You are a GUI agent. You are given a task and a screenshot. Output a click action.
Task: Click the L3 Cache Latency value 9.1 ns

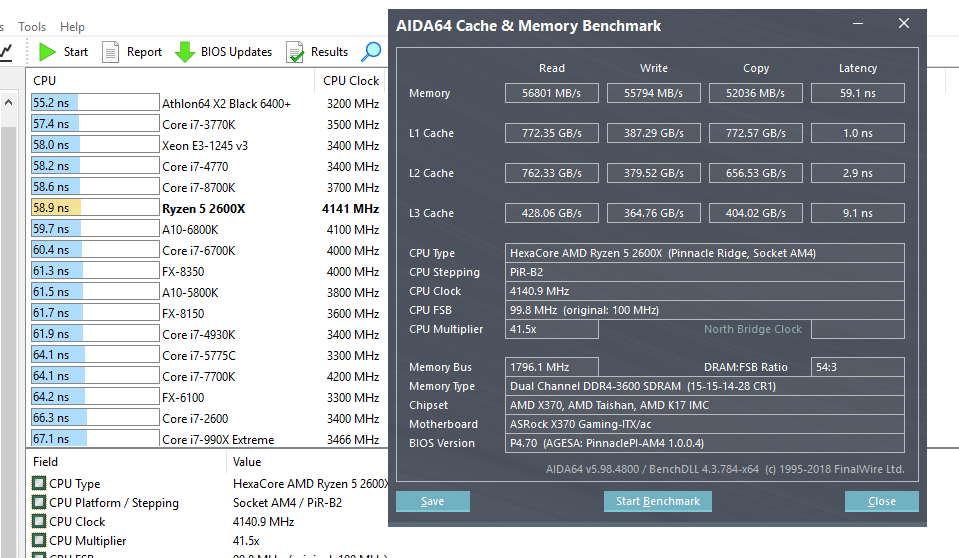pos(857,213)
